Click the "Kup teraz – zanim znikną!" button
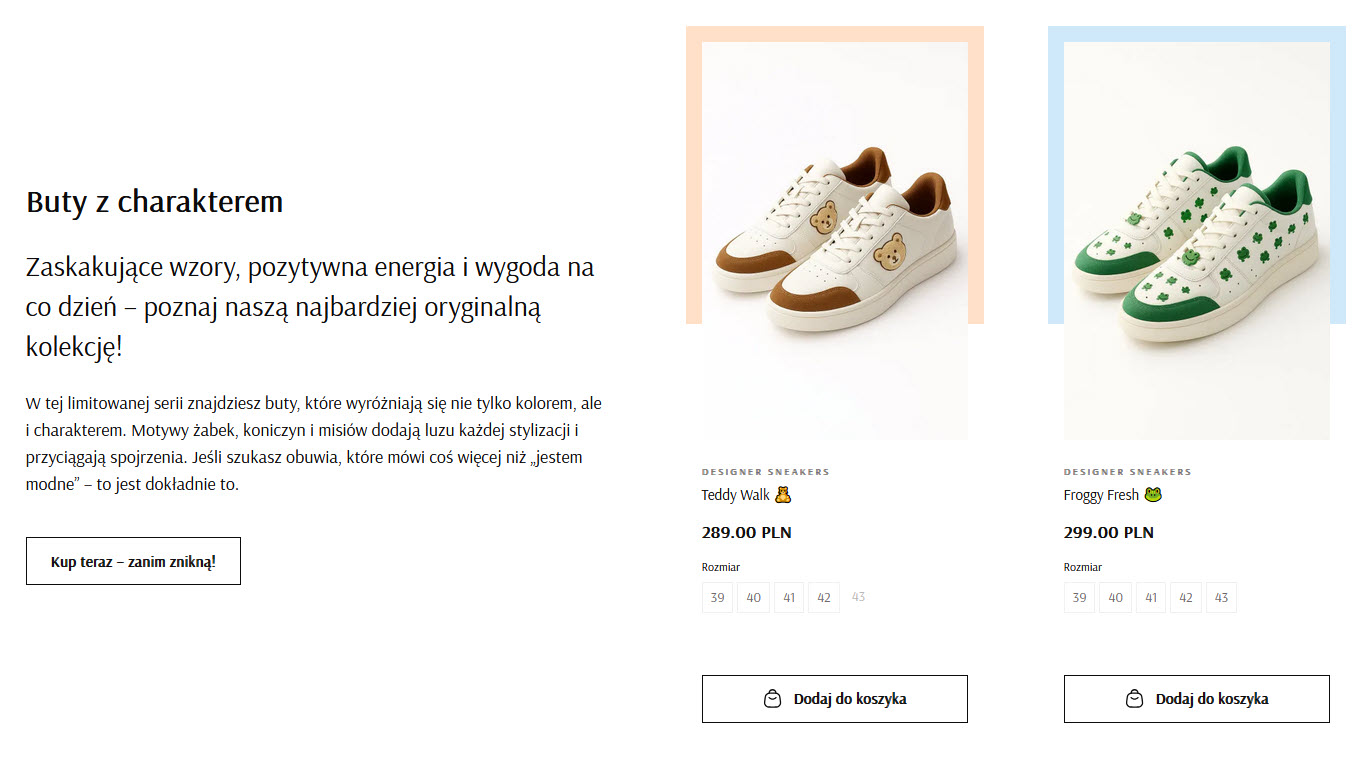The image size is (1371, 767). tap(133, 561)
